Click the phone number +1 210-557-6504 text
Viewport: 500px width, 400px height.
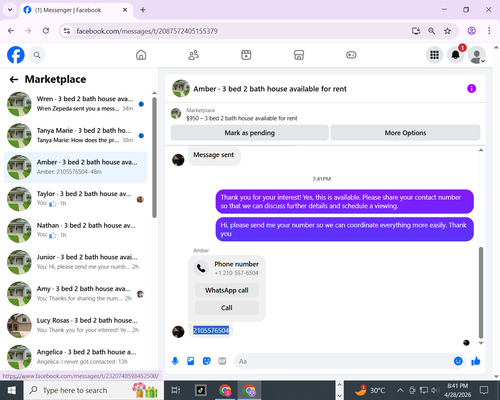[x=236, y=273]
